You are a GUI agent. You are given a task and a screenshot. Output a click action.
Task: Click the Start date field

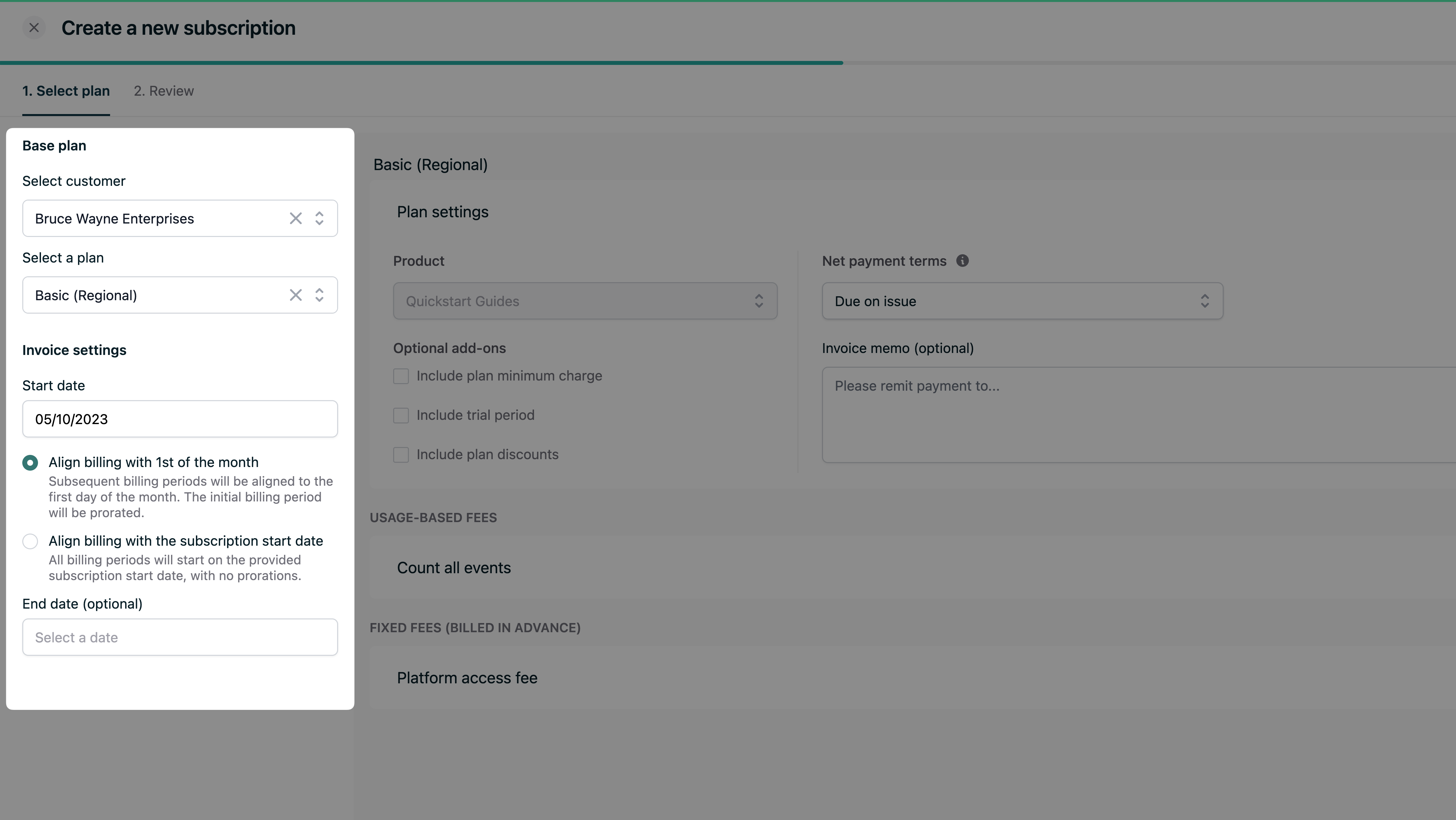coord(180,419)
